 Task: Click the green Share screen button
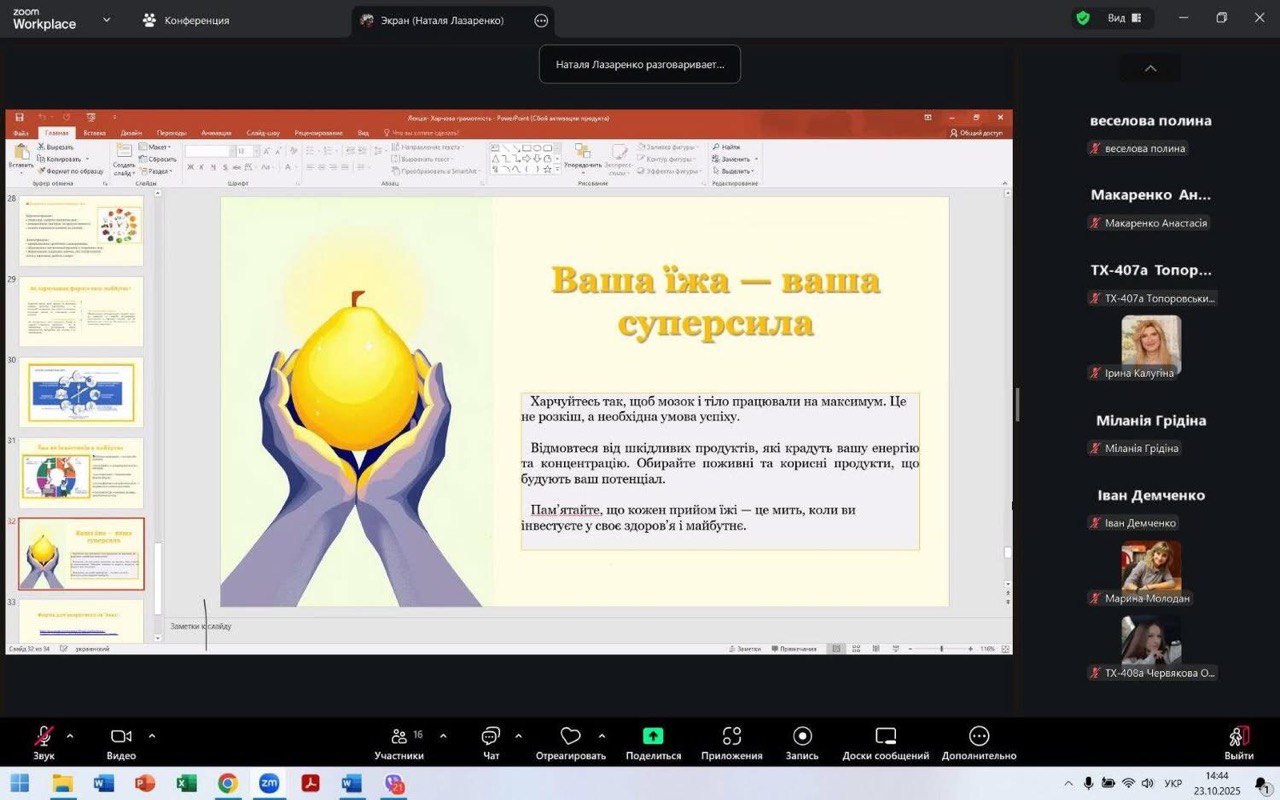click(x=653, y=743)
